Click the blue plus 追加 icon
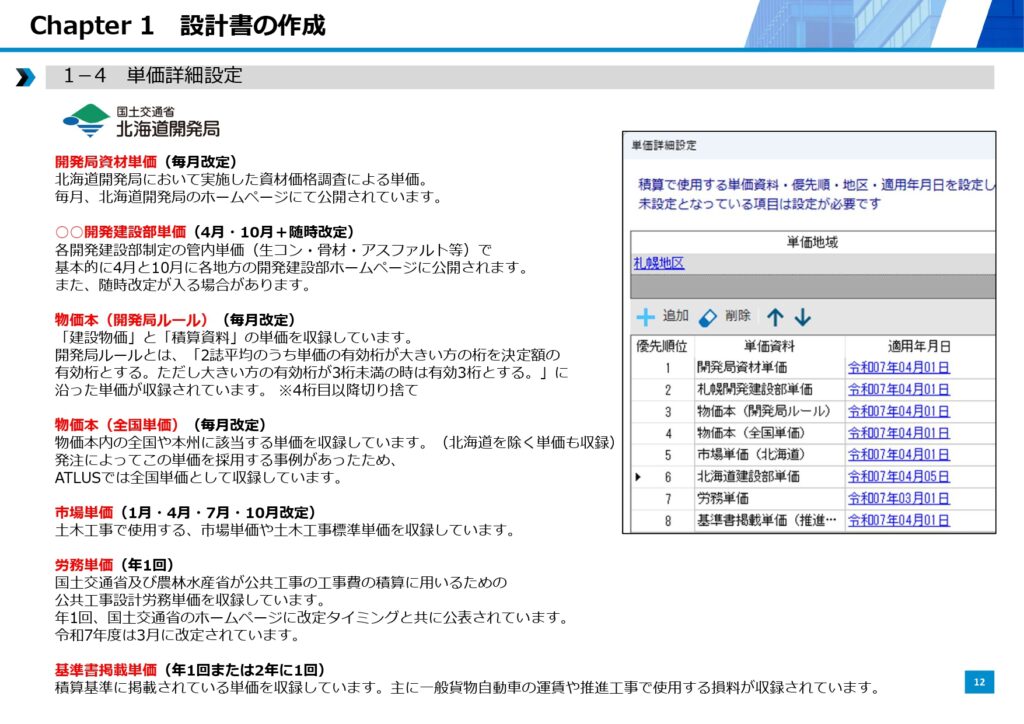 [x=647, y=317]
